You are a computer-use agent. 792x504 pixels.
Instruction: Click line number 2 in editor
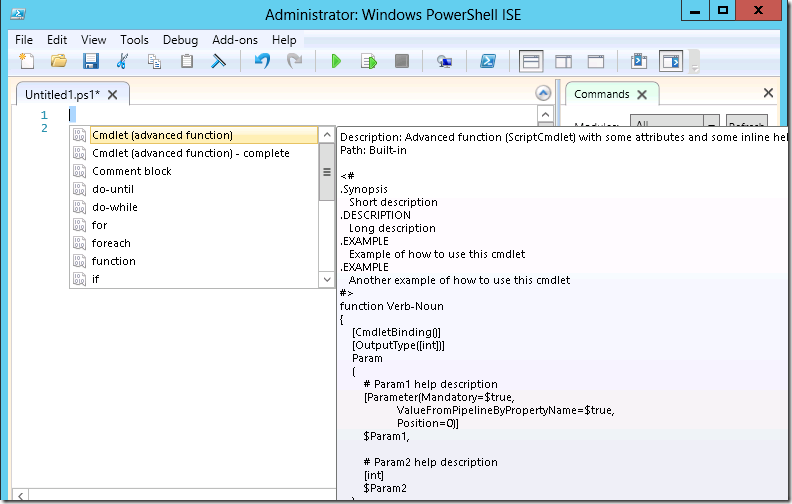click(44, 128)
